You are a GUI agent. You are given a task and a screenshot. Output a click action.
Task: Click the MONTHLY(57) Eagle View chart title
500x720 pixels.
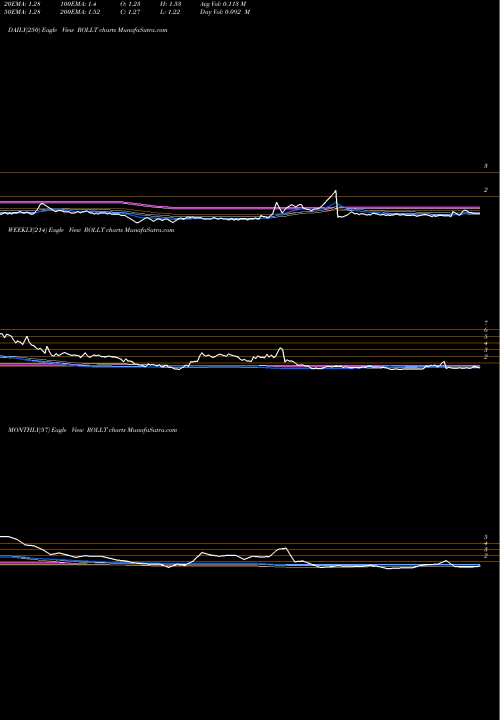point(92,430)
